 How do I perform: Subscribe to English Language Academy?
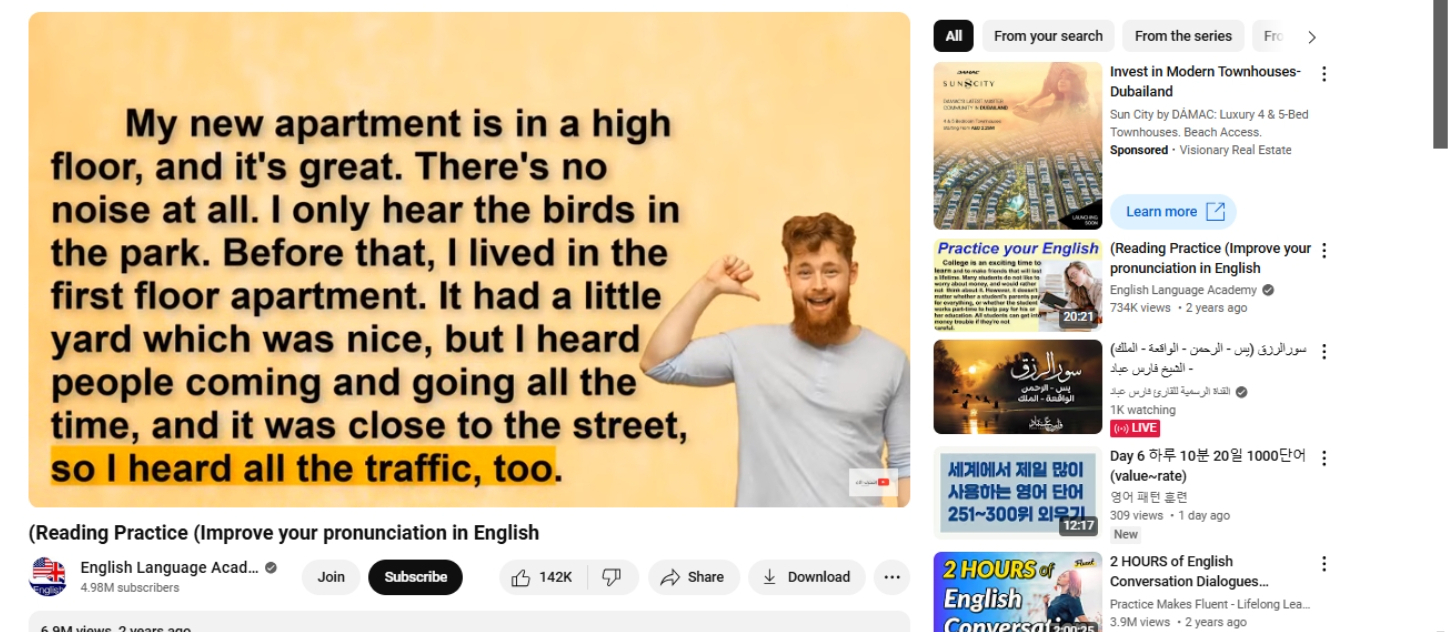[415, 577]
